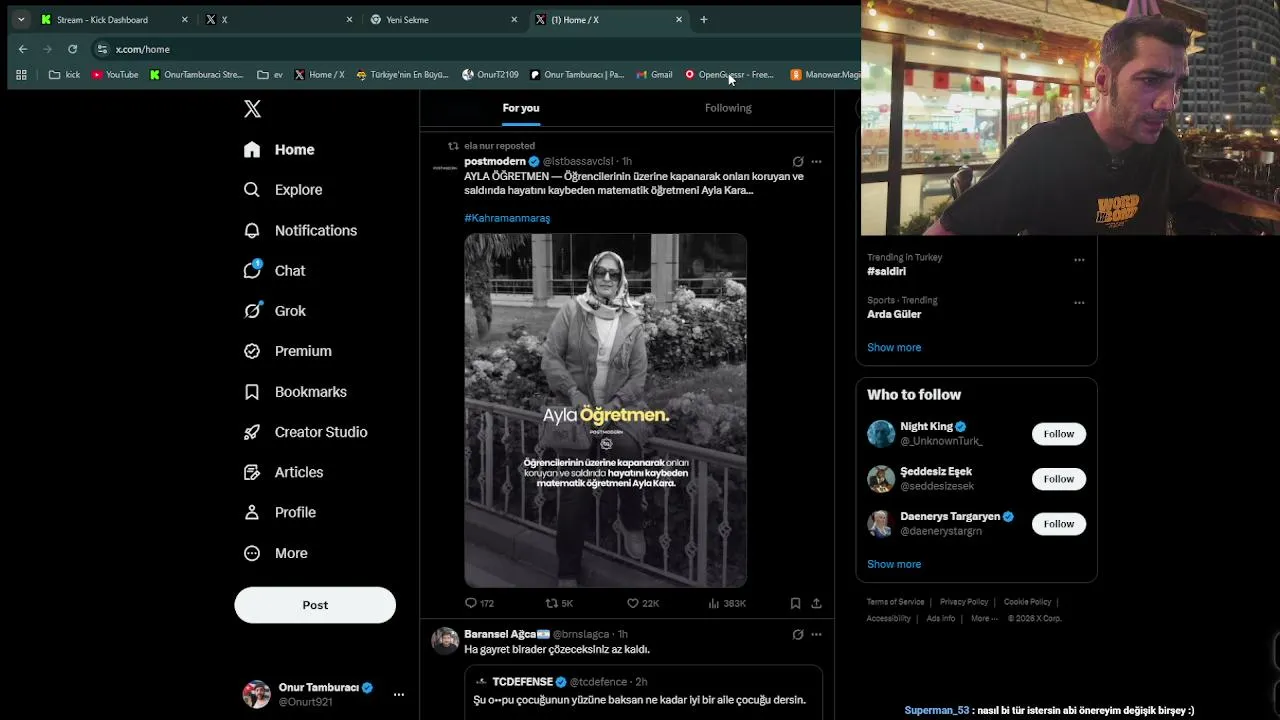
Task: Open more options on postmodern post
Action: [x=816, y=161]
